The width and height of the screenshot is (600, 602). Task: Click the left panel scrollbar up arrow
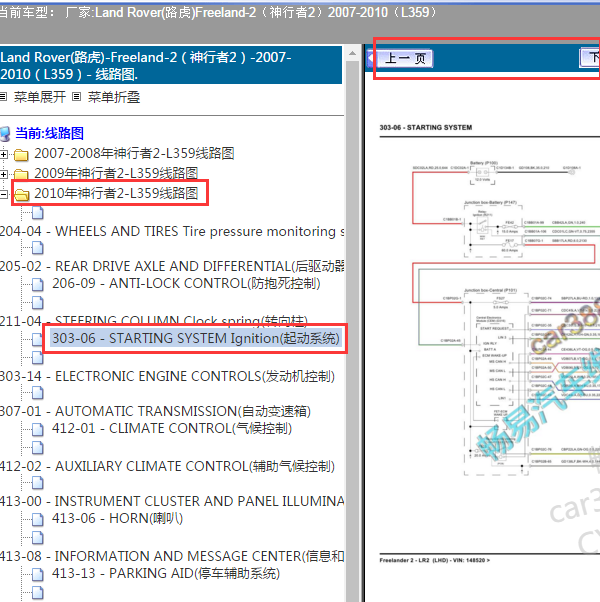point(352,53)
